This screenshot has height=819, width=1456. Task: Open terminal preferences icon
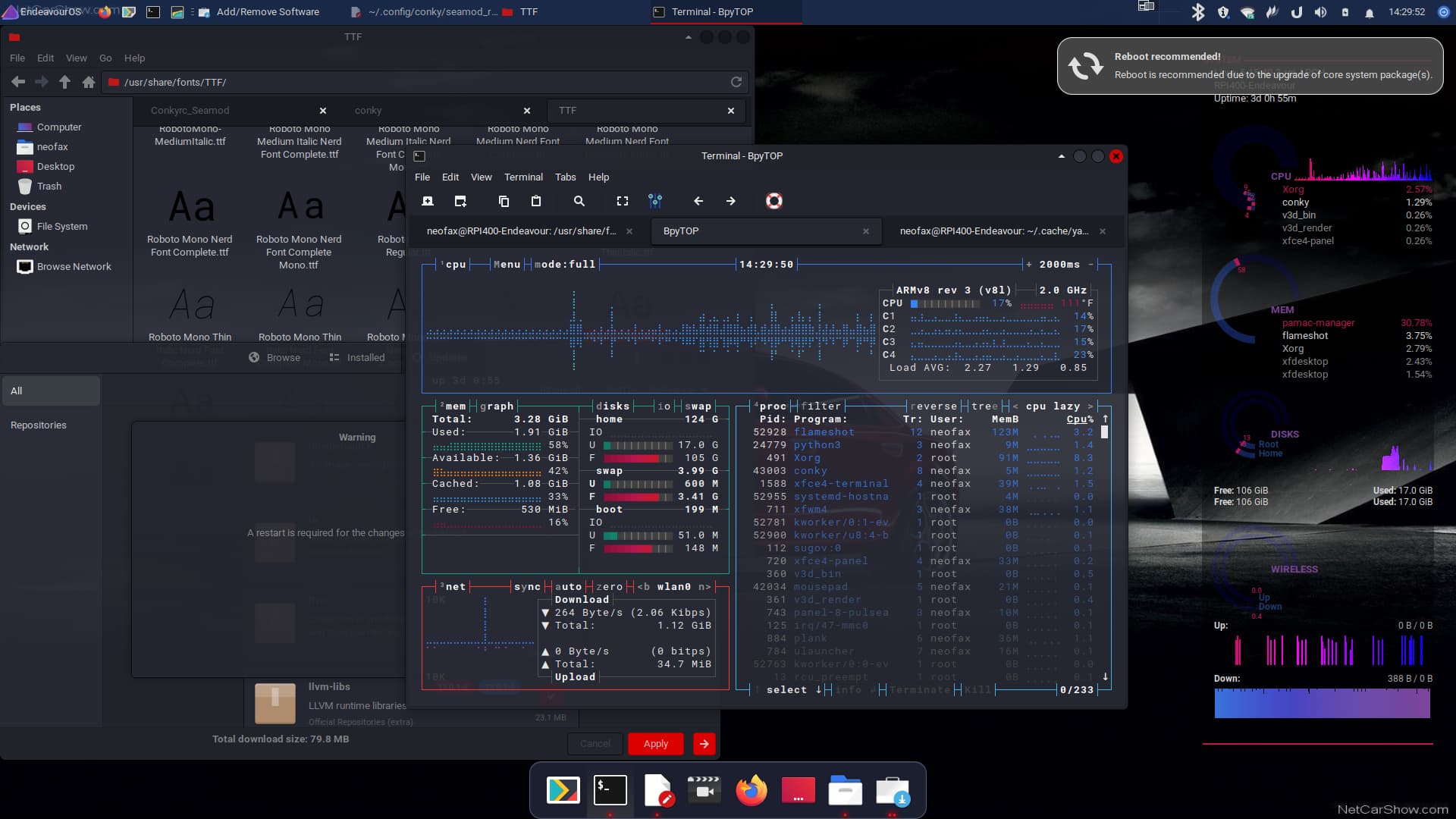pos(655,201)
